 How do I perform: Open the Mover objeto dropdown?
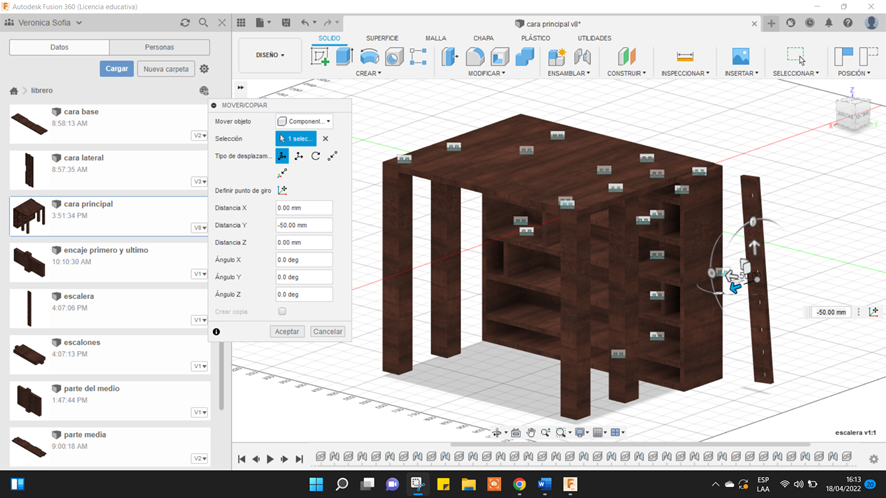(304, 121)
